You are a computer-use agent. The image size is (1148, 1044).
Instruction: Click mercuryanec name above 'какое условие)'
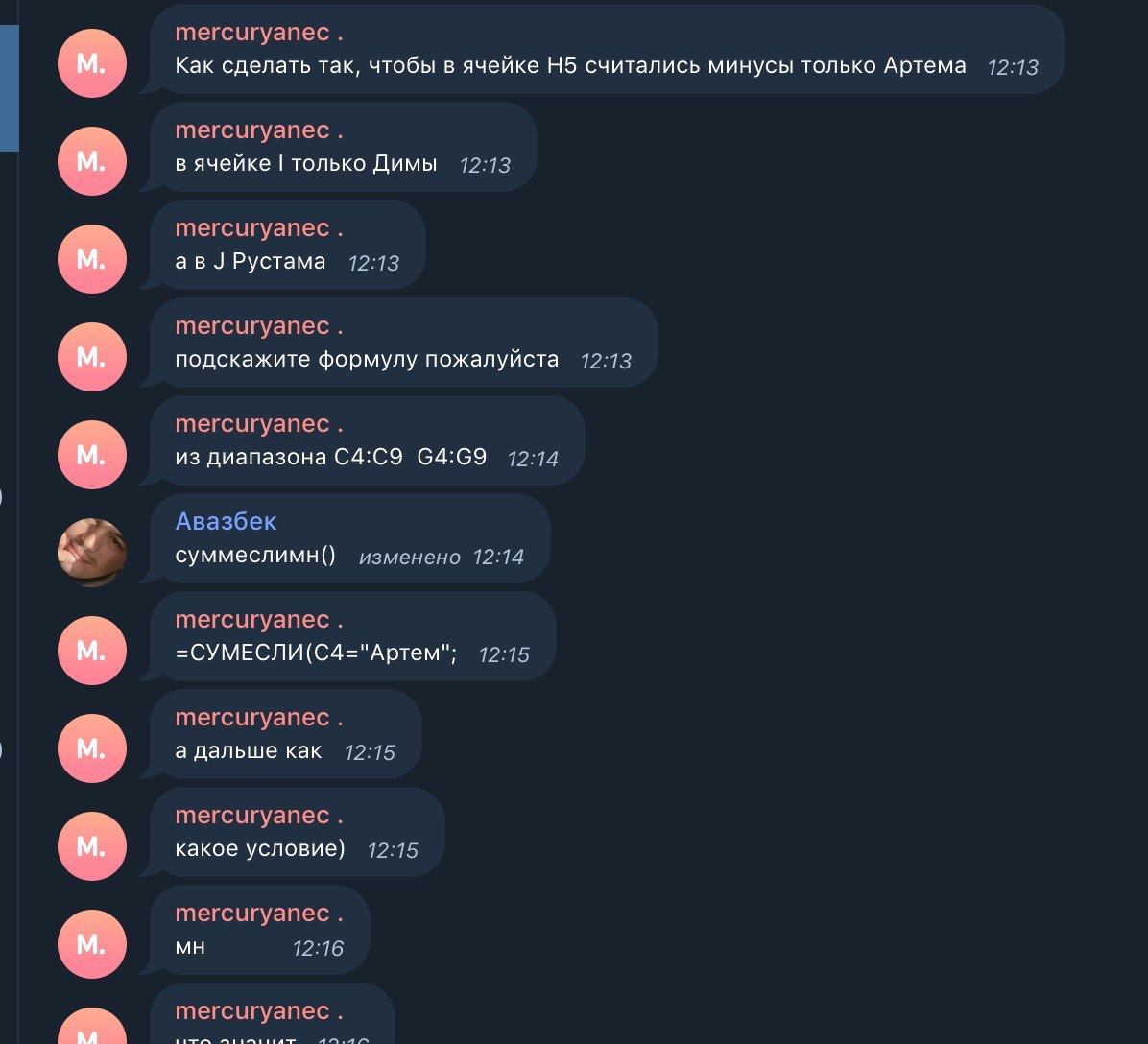259,815
